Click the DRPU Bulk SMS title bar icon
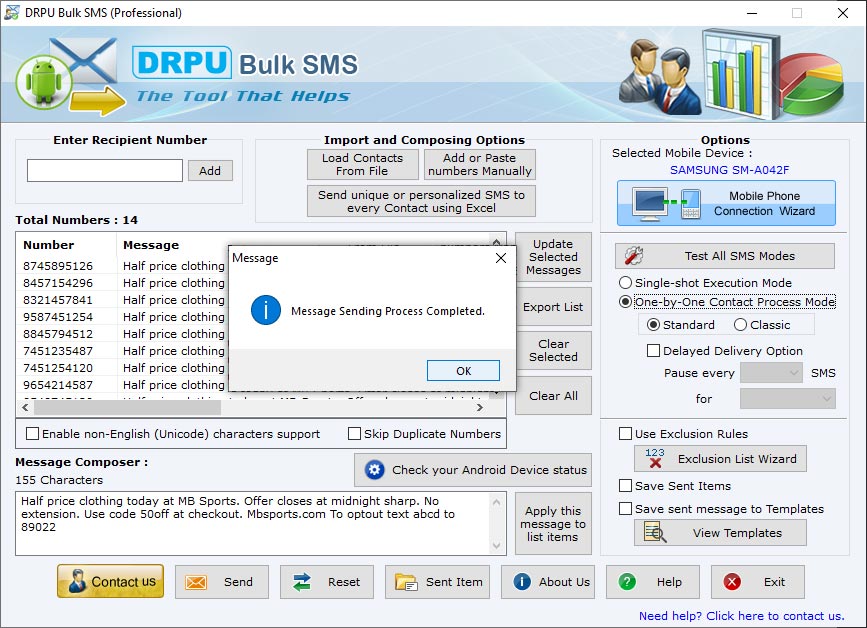Viewport: 867px width, 628px height. (x=11, y=12)
